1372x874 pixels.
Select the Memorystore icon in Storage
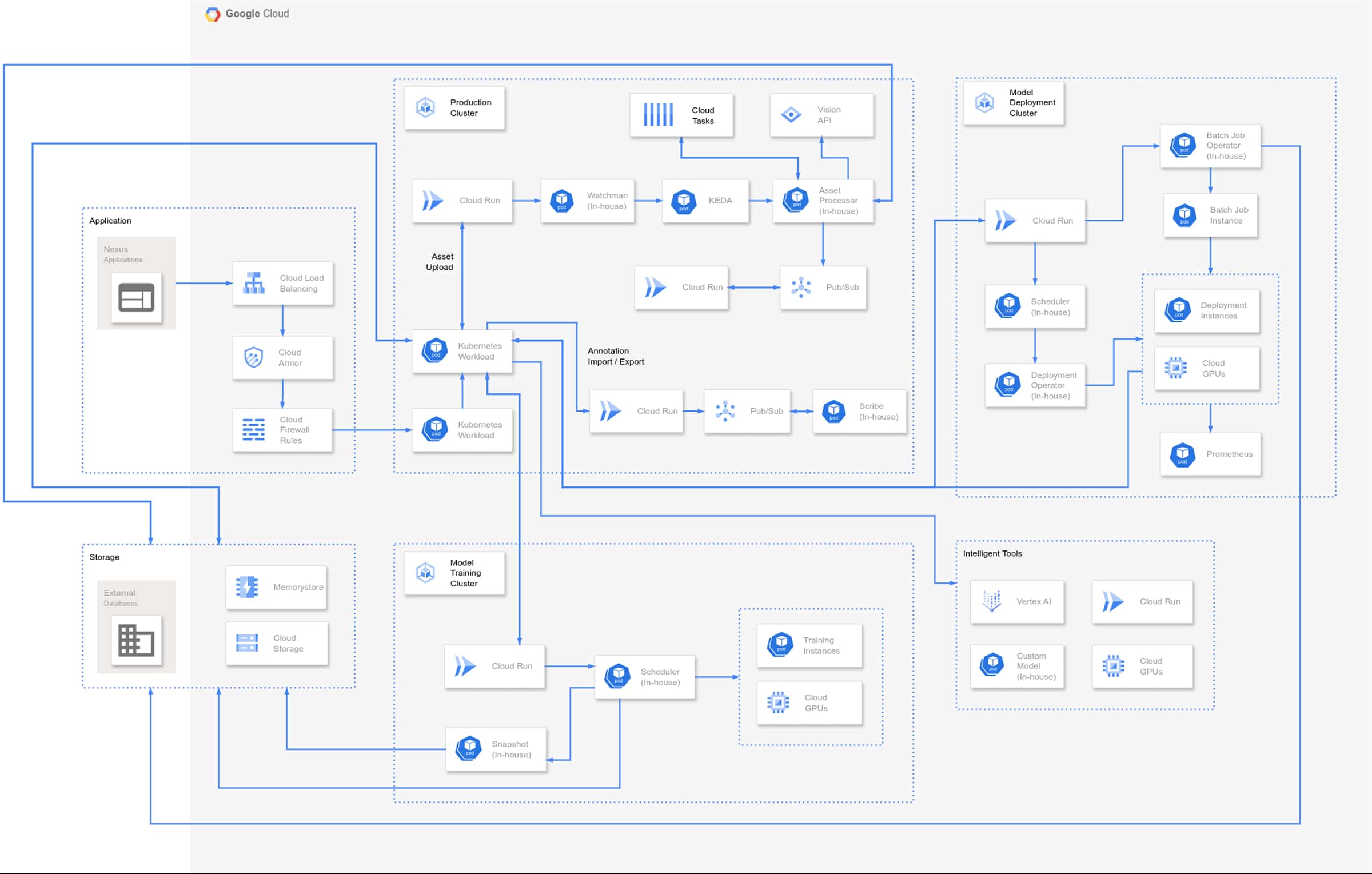[x=246, y=587]
